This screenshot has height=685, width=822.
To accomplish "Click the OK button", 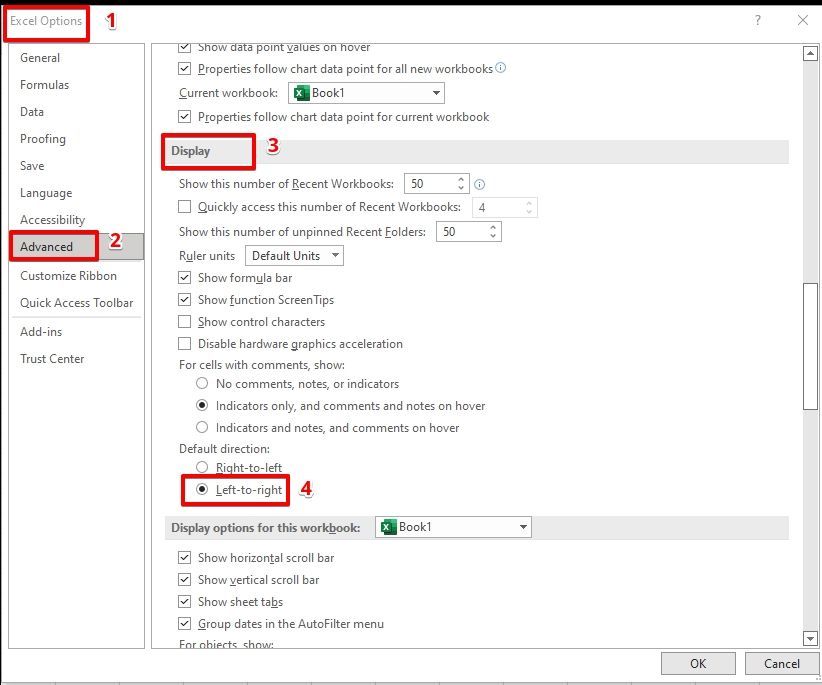I will (x=698, y=664).
